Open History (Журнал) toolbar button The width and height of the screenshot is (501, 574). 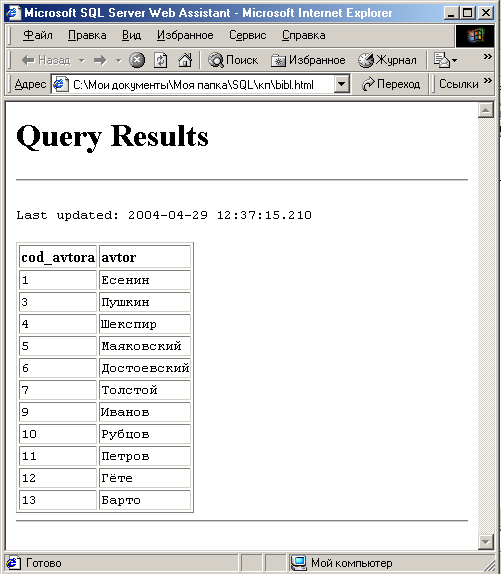387,60
